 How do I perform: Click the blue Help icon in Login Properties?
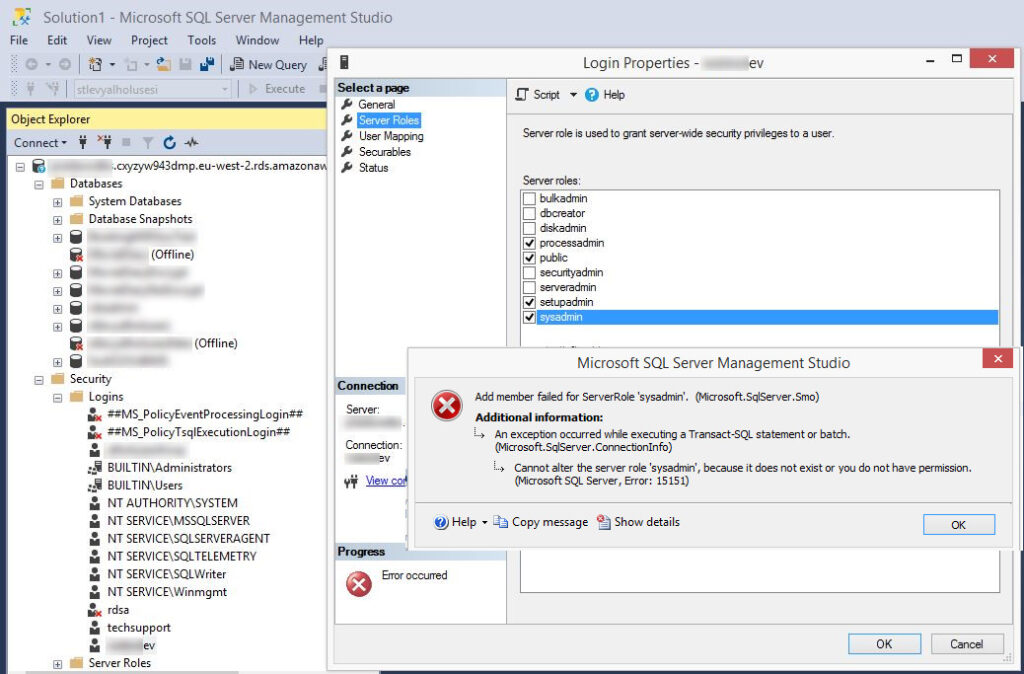point(592,95)
